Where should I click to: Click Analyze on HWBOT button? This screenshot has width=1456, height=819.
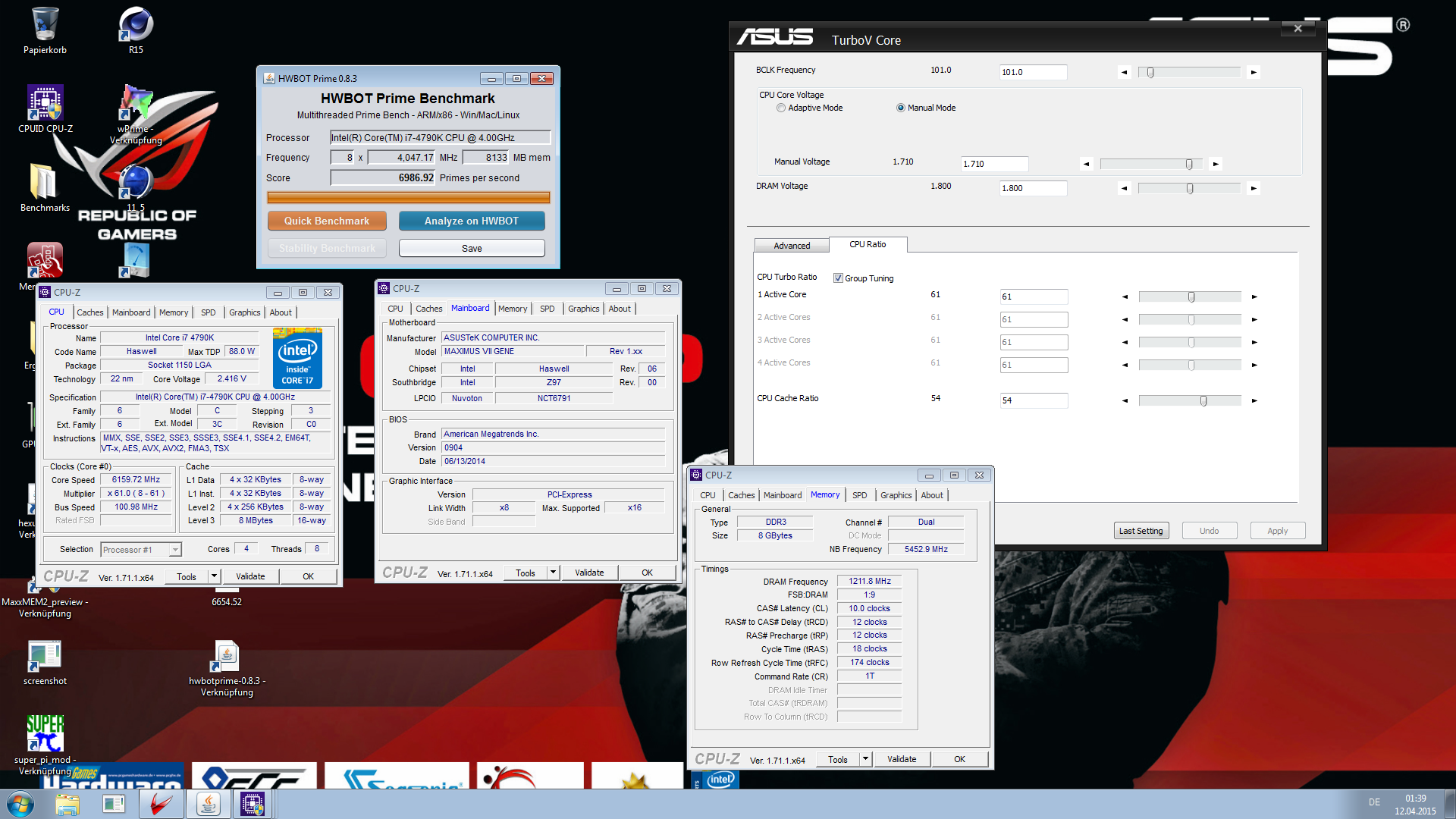(x=472, y=221)
